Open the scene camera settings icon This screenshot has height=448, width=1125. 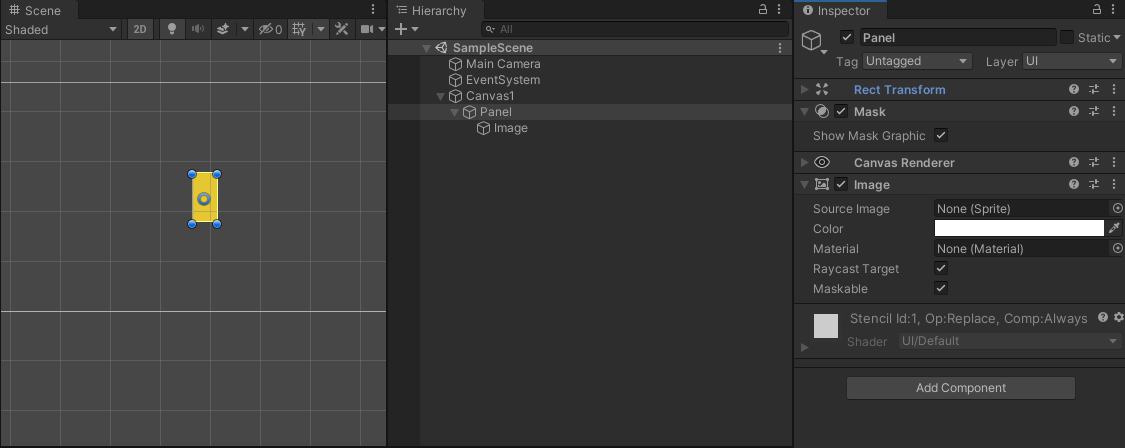pyautogui.click(x=367, y=29)
